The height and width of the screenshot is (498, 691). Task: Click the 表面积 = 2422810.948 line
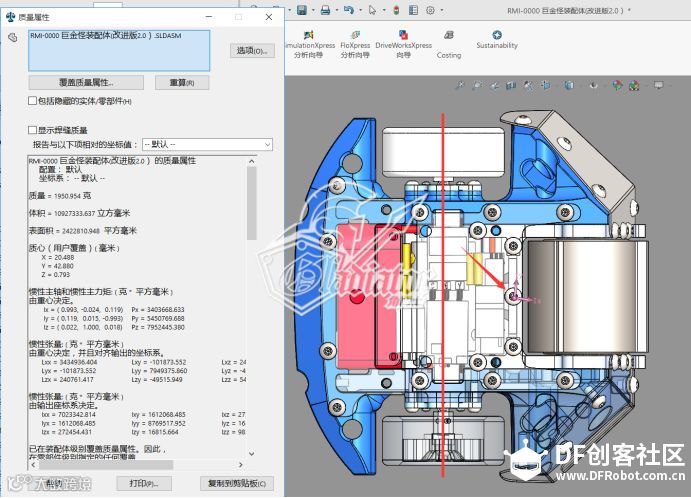click(83, 231)
